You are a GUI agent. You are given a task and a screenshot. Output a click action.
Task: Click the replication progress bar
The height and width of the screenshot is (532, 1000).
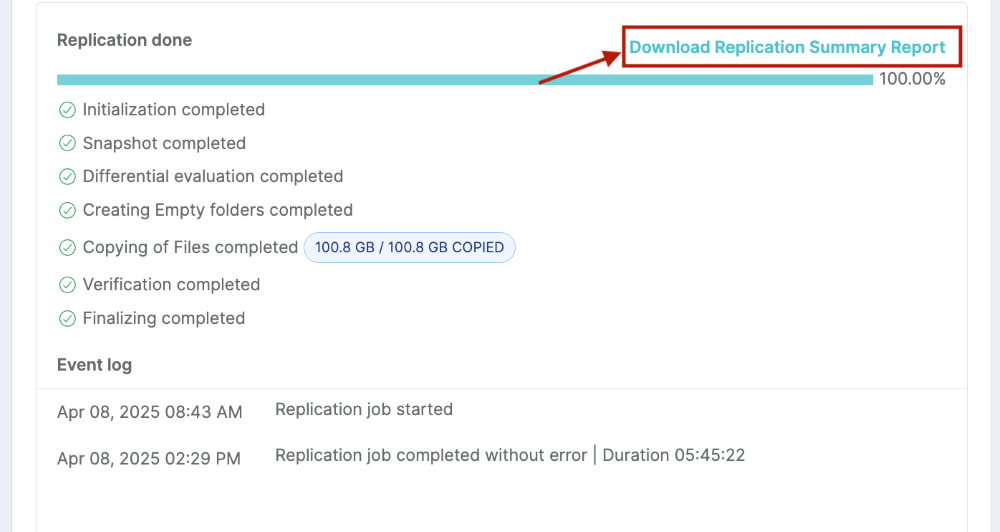coord(464,80)
